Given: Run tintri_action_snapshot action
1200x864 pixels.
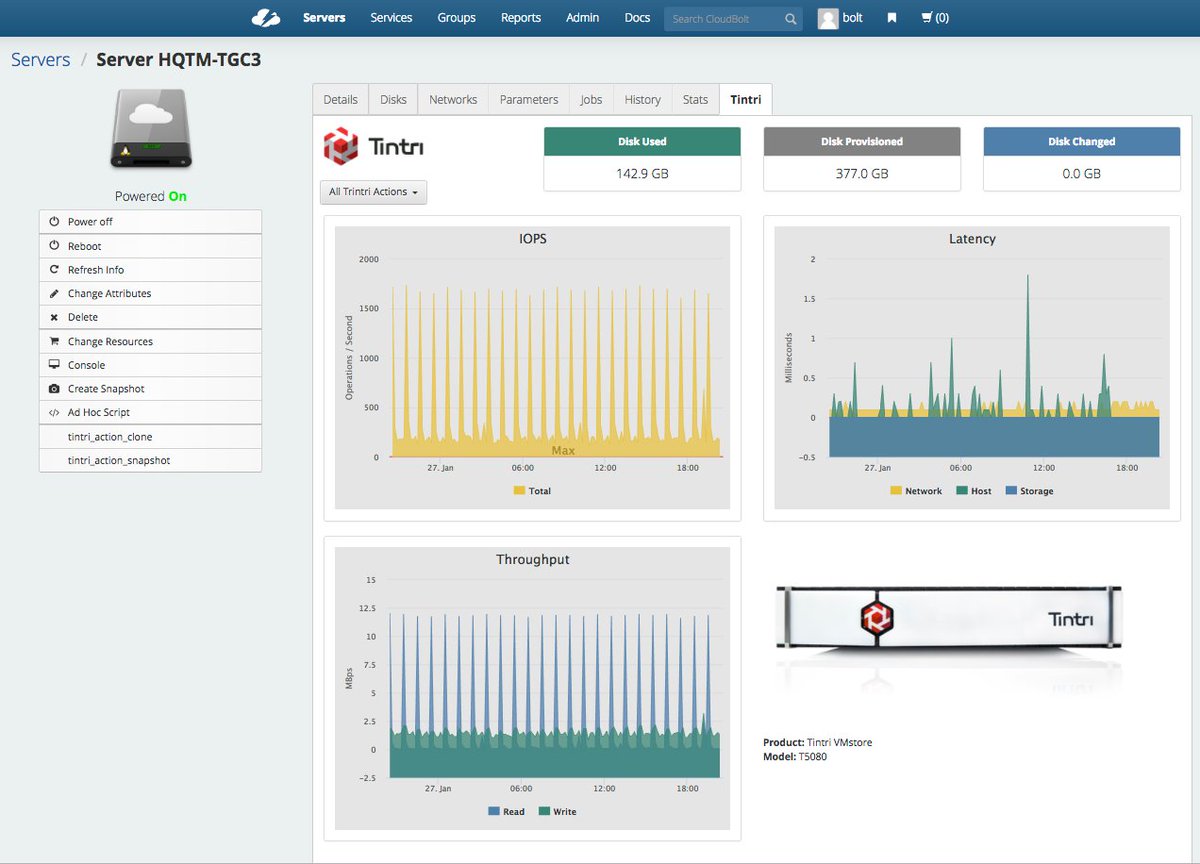Looking at the screenshot, I should (x=150, y=460).
